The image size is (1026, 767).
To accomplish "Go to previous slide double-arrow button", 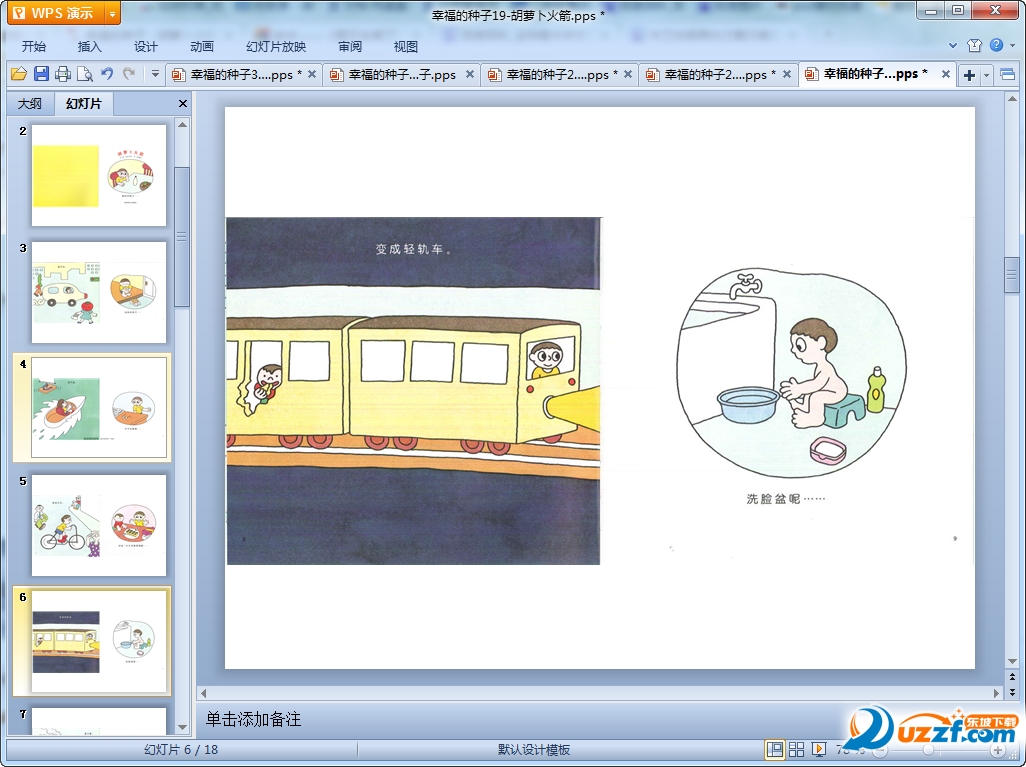I will click(1012, 677).
